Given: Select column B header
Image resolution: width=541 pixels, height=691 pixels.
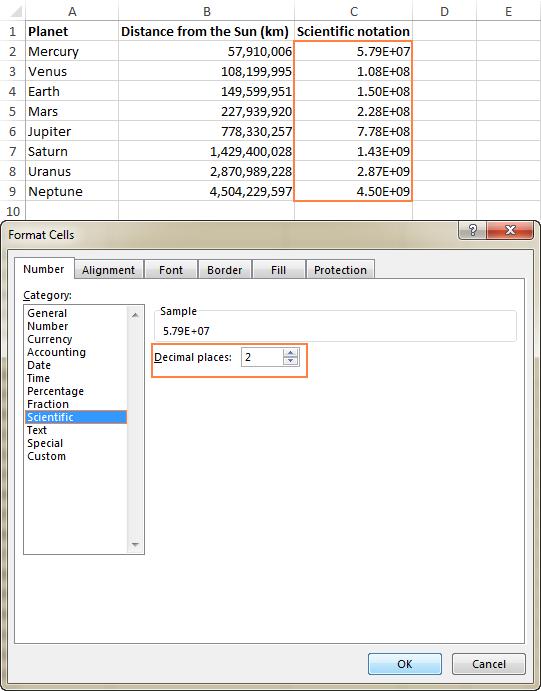Looking at the screenshot, I should [x=206, y=11].
